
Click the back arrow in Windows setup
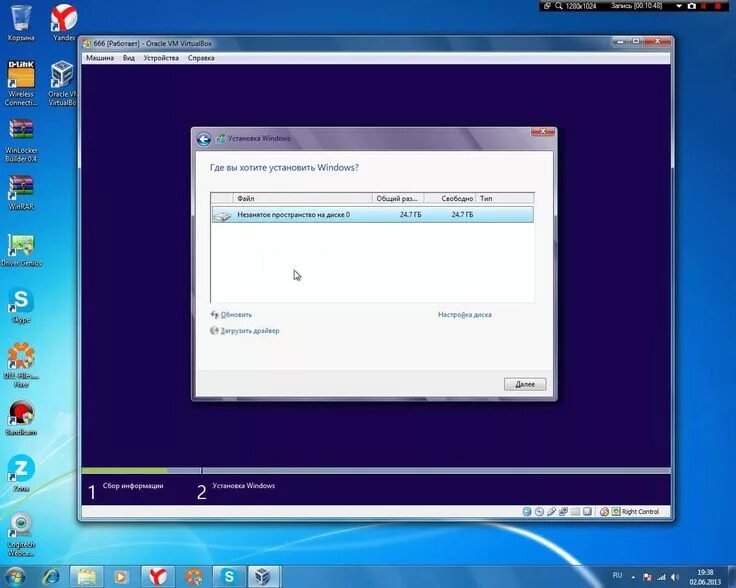(x=204, y=139)
